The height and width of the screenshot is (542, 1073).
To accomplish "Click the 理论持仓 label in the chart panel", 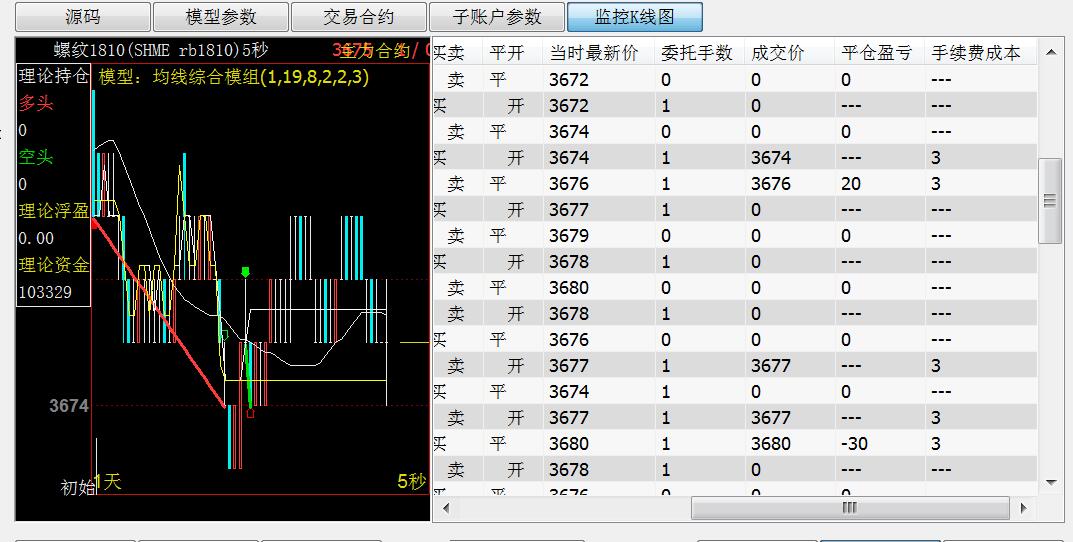I will coord(53,75).
